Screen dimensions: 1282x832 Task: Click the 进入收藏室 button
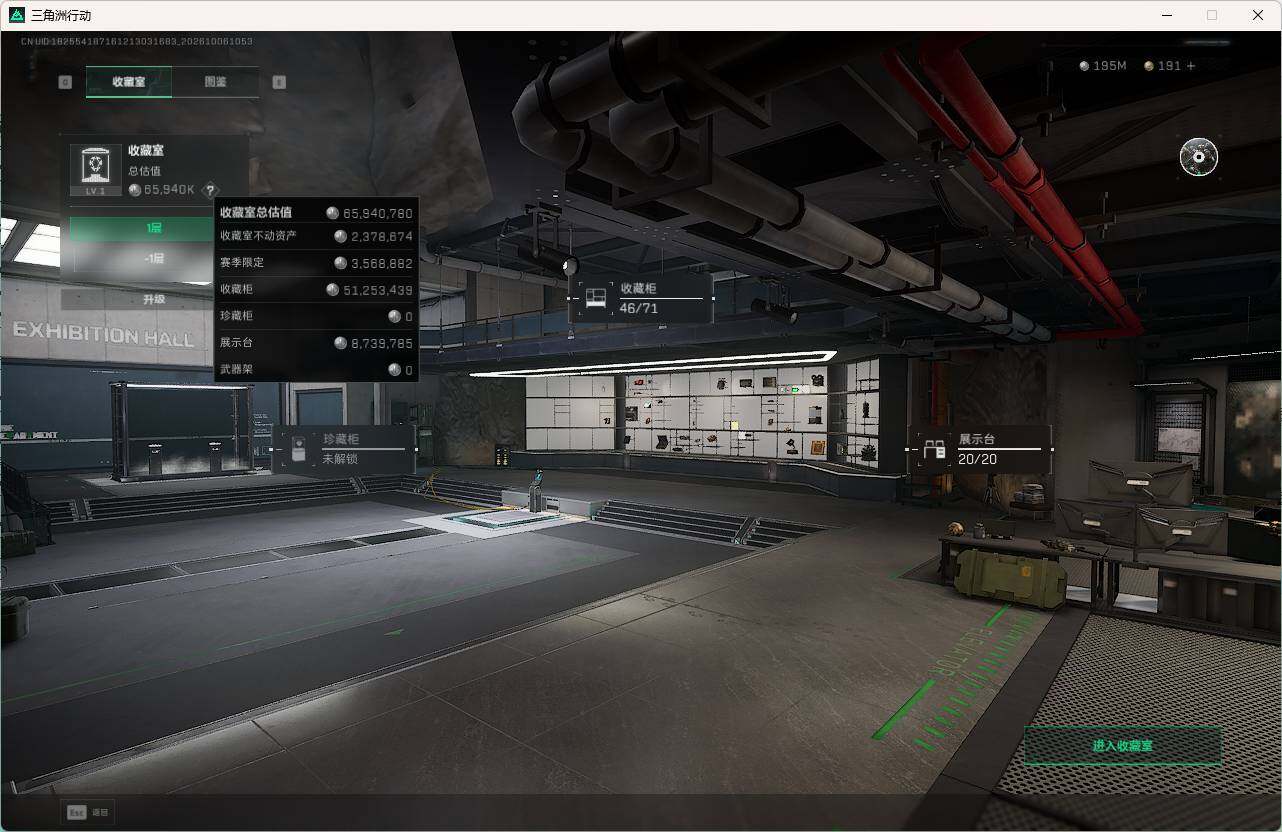click(x=1122, y=746)
